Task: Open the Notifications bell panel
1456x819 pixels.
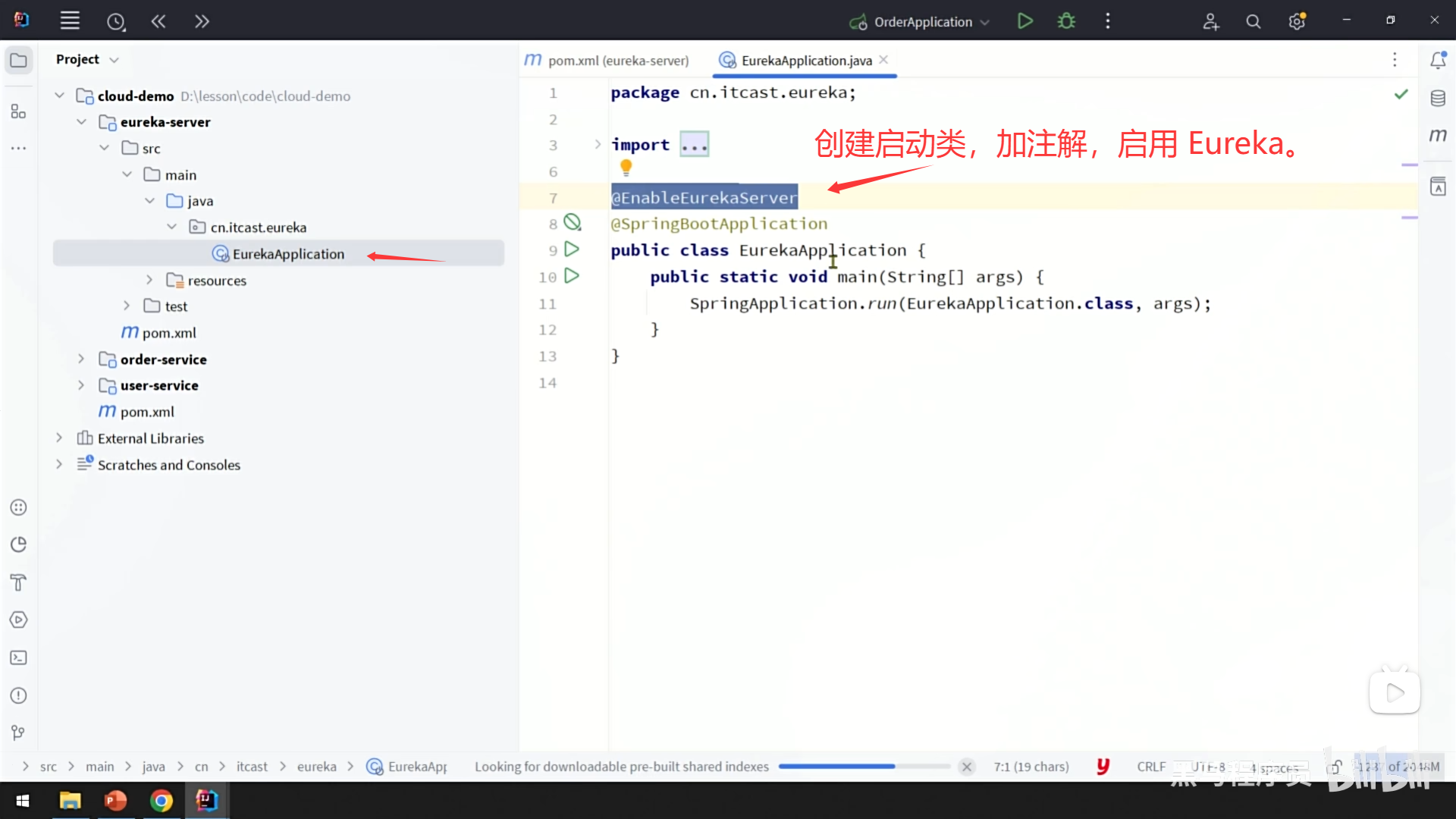Action: click(x=1438, y=60)
